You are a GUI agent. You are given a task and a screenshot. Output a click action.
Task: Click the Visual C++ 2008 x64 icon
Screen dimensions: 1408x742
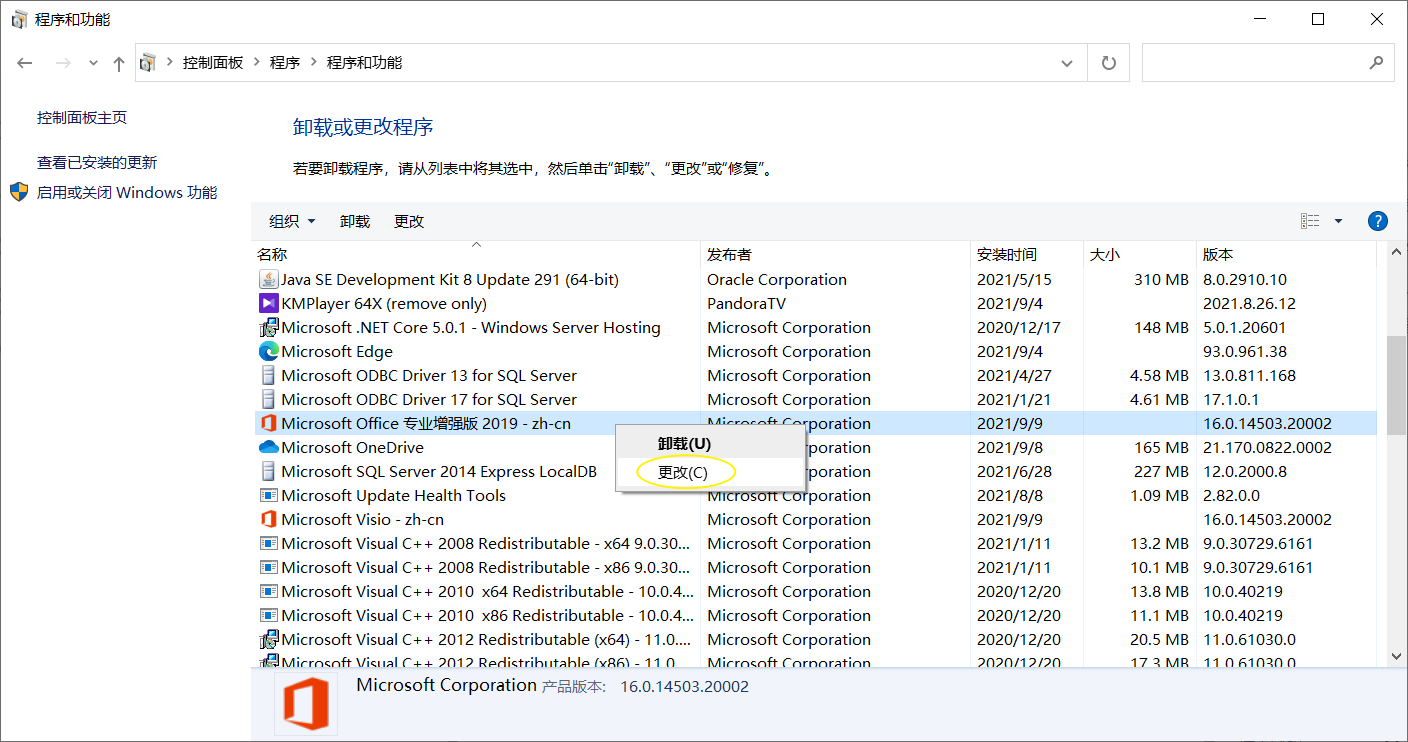point(268,544)
